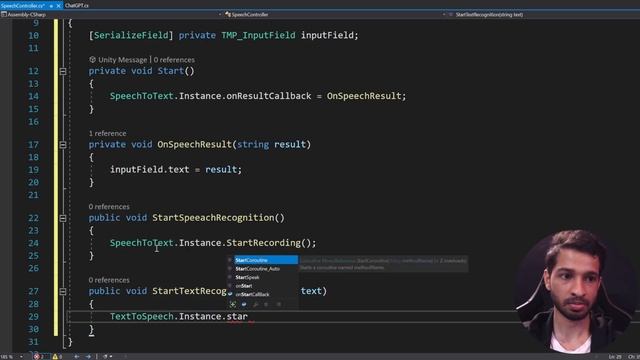Collapse the Start() method outline
This screenshot has height=360, width=640.
tap(63, 71)
